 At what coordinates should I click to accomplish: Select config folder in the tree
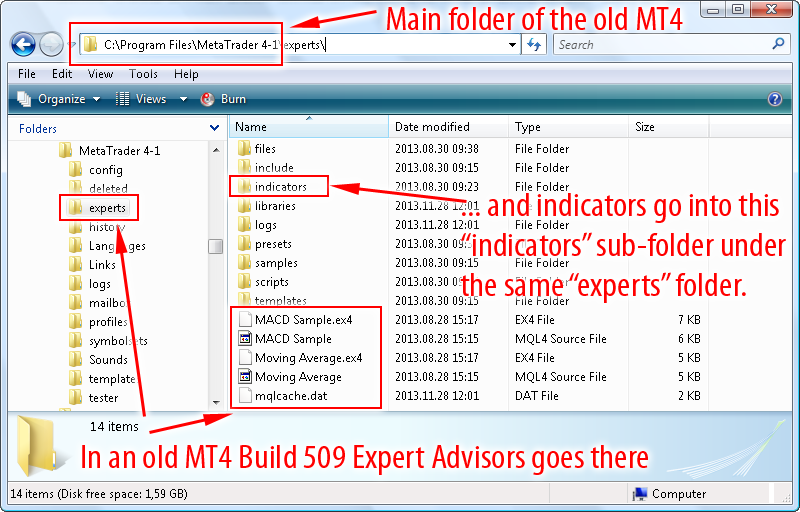106,170
